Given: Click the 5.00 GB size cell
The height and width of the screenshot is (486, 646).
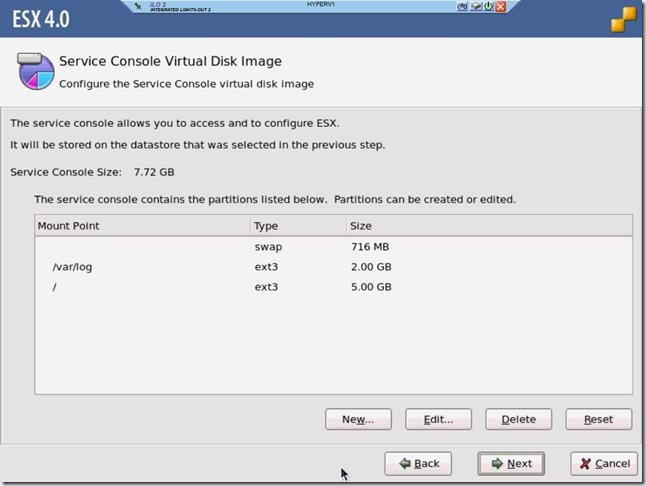Looking at the screenshot, I should (x=371, y=287).
